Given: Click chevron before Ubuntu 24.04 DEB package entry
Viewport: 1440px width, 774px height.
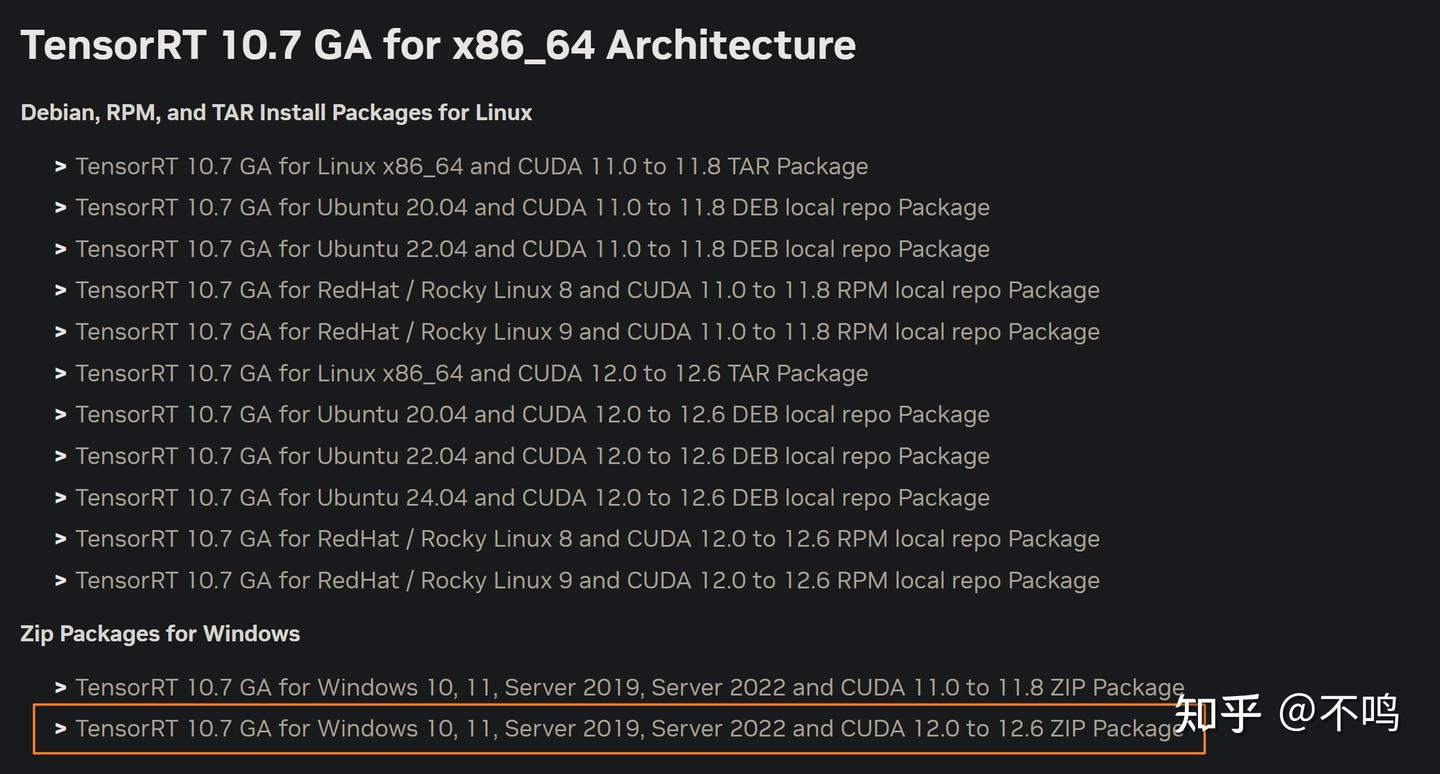Looking at the screenshot, I should pos(61,498).
